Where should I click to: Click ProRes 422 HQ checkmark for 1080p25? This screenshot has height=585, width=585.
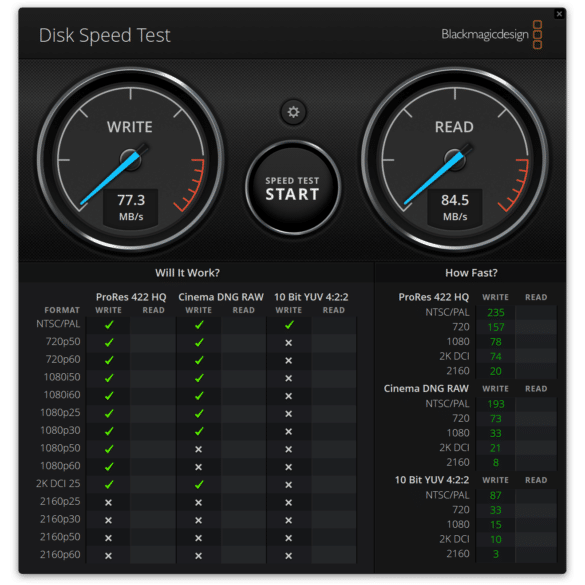point(109,414)
